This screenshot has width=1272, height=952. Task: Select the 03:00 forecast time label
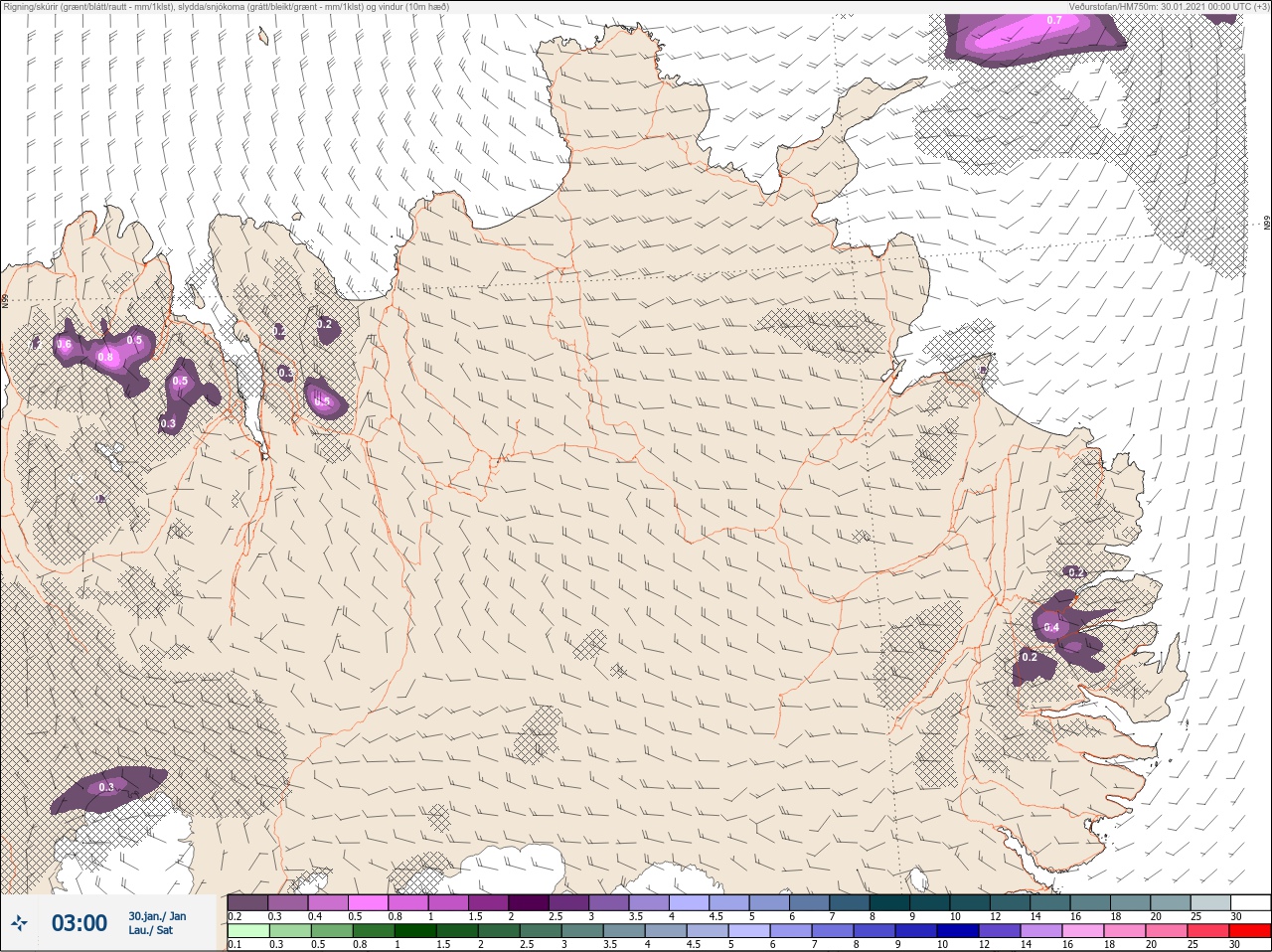point(79,923)
